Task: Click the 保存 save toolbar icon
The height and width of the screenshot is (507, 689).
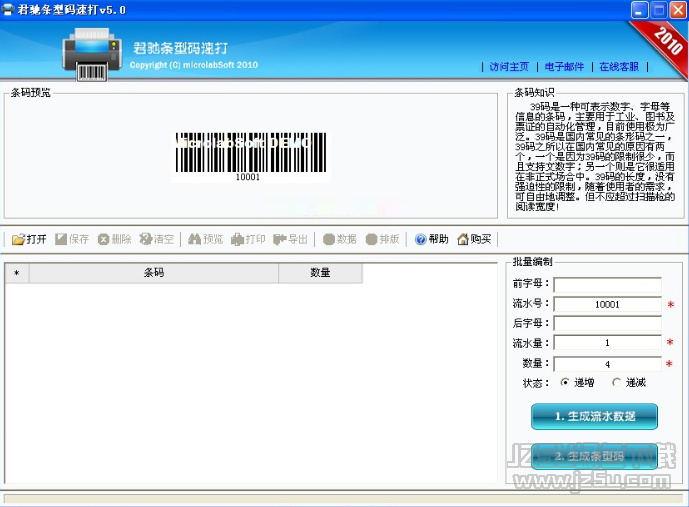Action: 61,239
